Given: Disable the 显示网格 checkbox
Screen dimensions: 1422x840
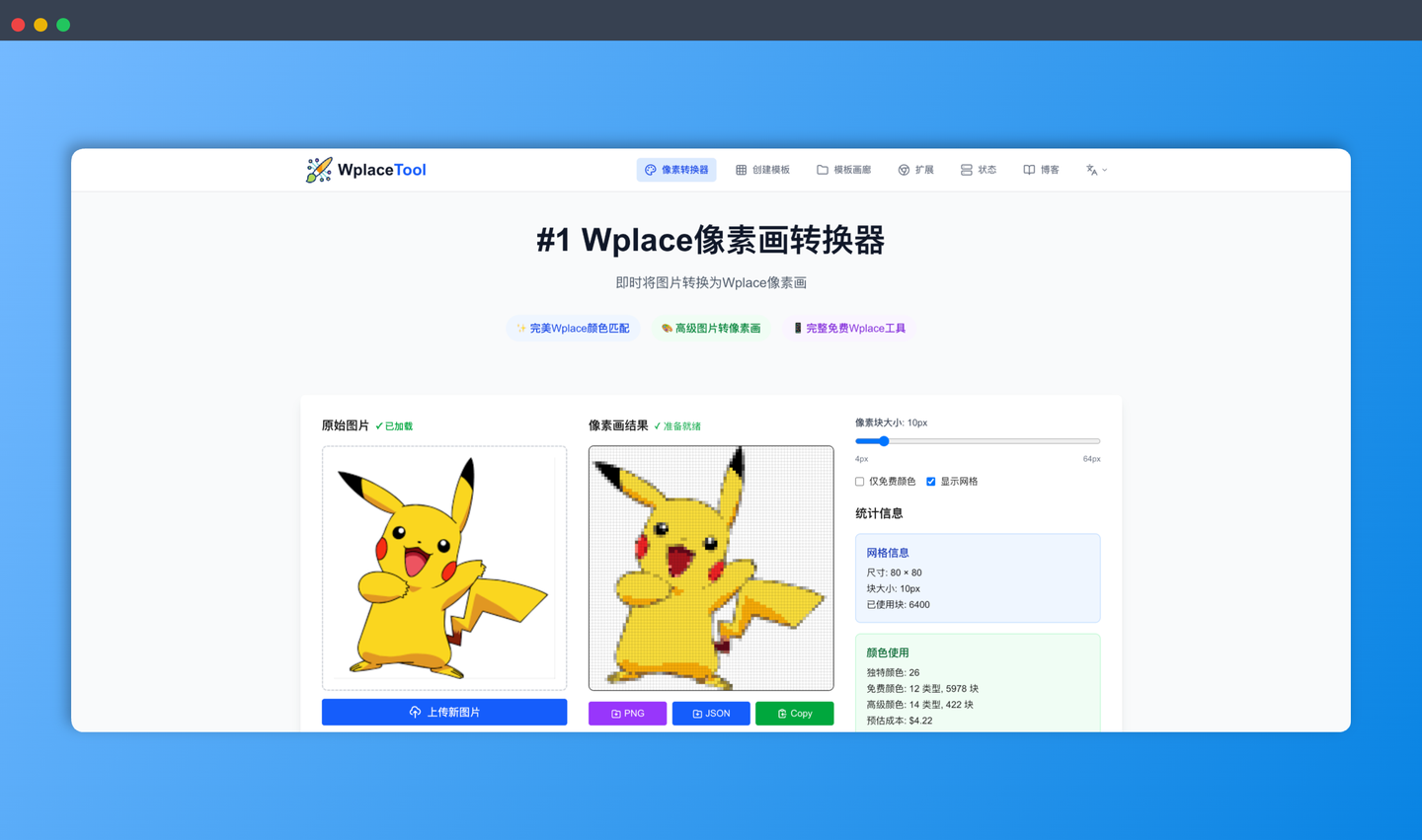Looking at the screenshot, I should [930, 481].
